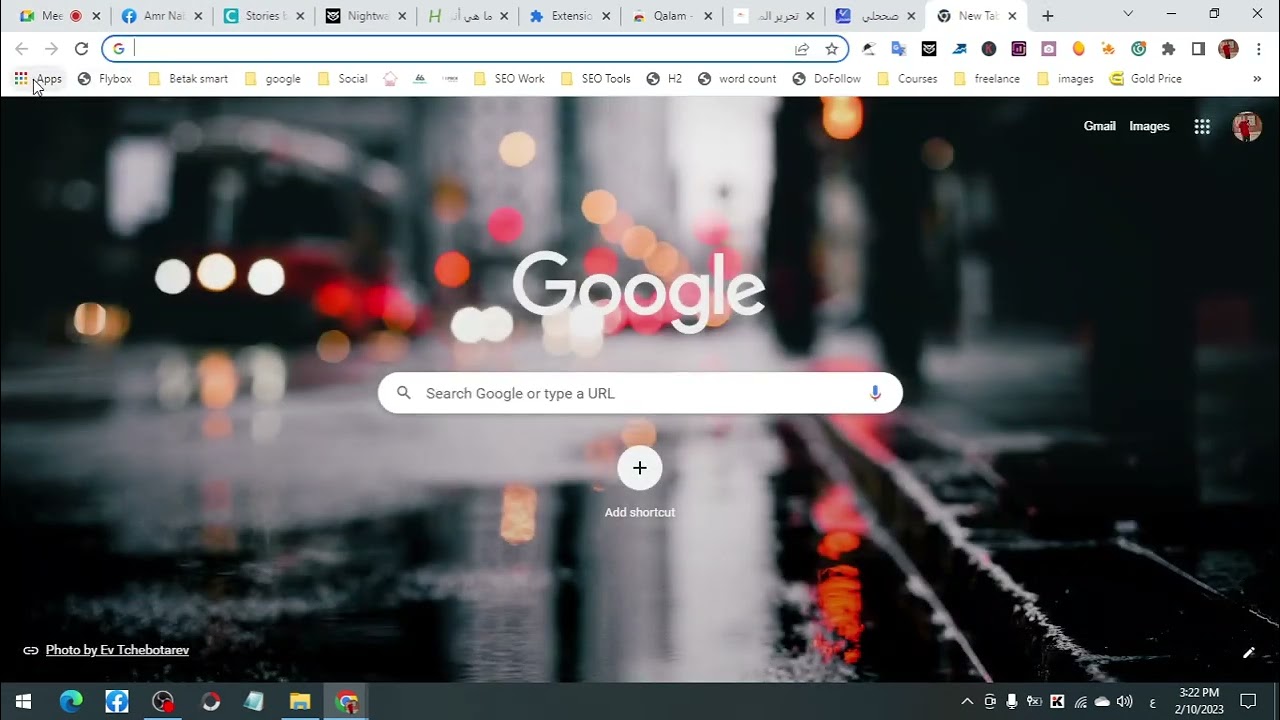The height and width of the screenshot is (720, 1280).
Task: Launch Microsoft Edge from the taskbar
Action: (71, 702)
